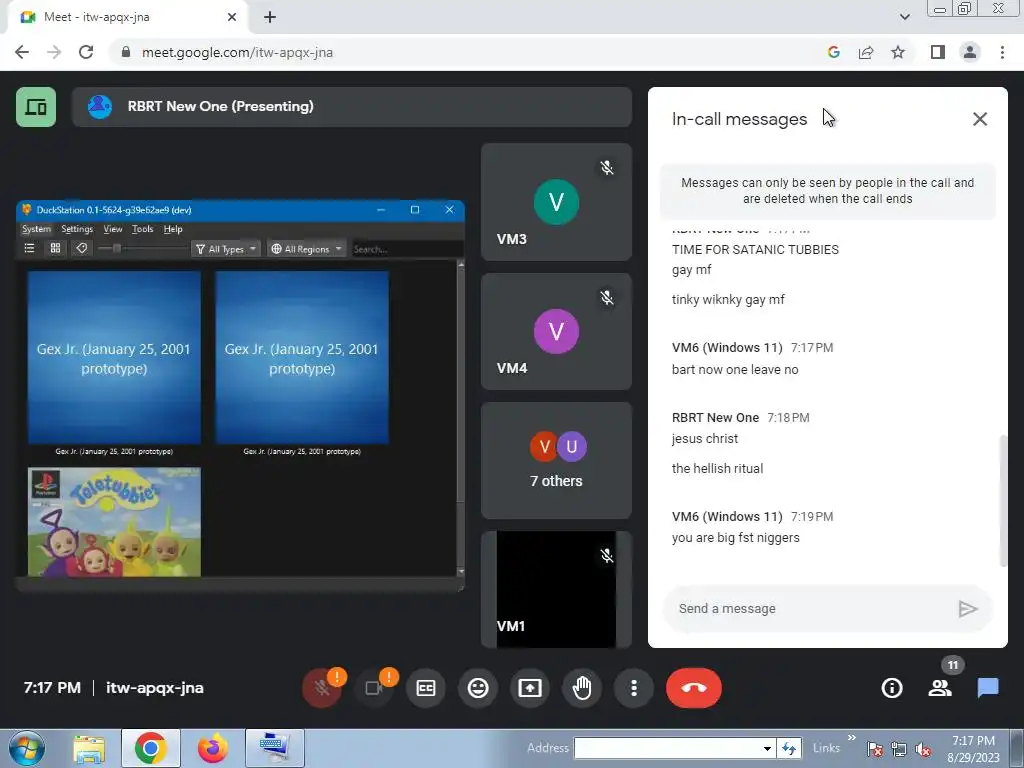Select the second Gex Jr. prototype cover

coord(302,358)
